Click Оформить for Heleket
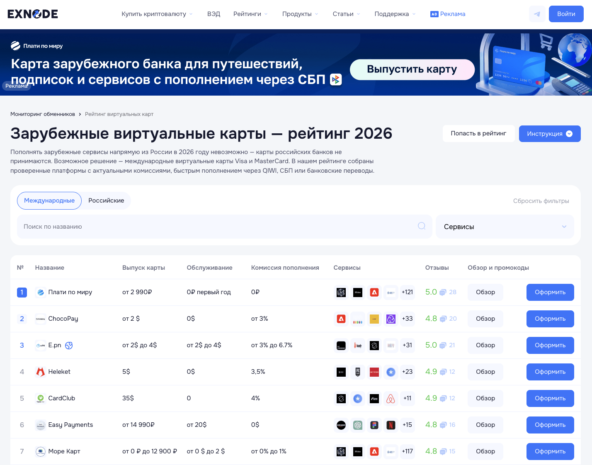 click(550, 372)
